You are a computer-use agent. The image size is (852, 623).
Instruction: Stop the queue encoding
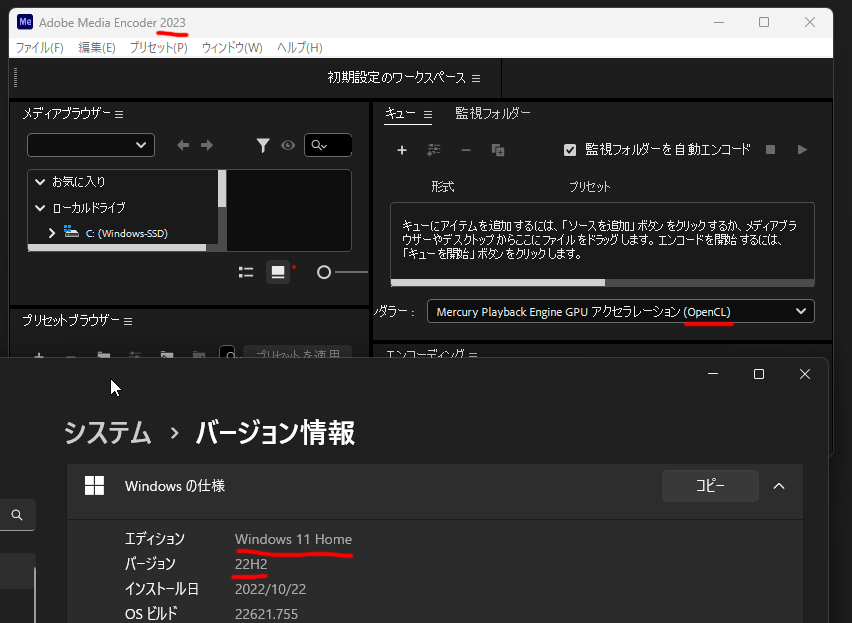tap(770, 149)
